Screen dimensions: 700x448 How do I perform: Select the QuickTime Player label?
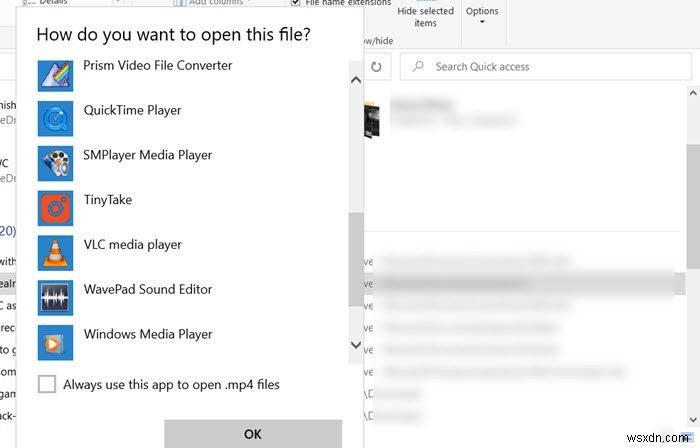pos(133,110)
